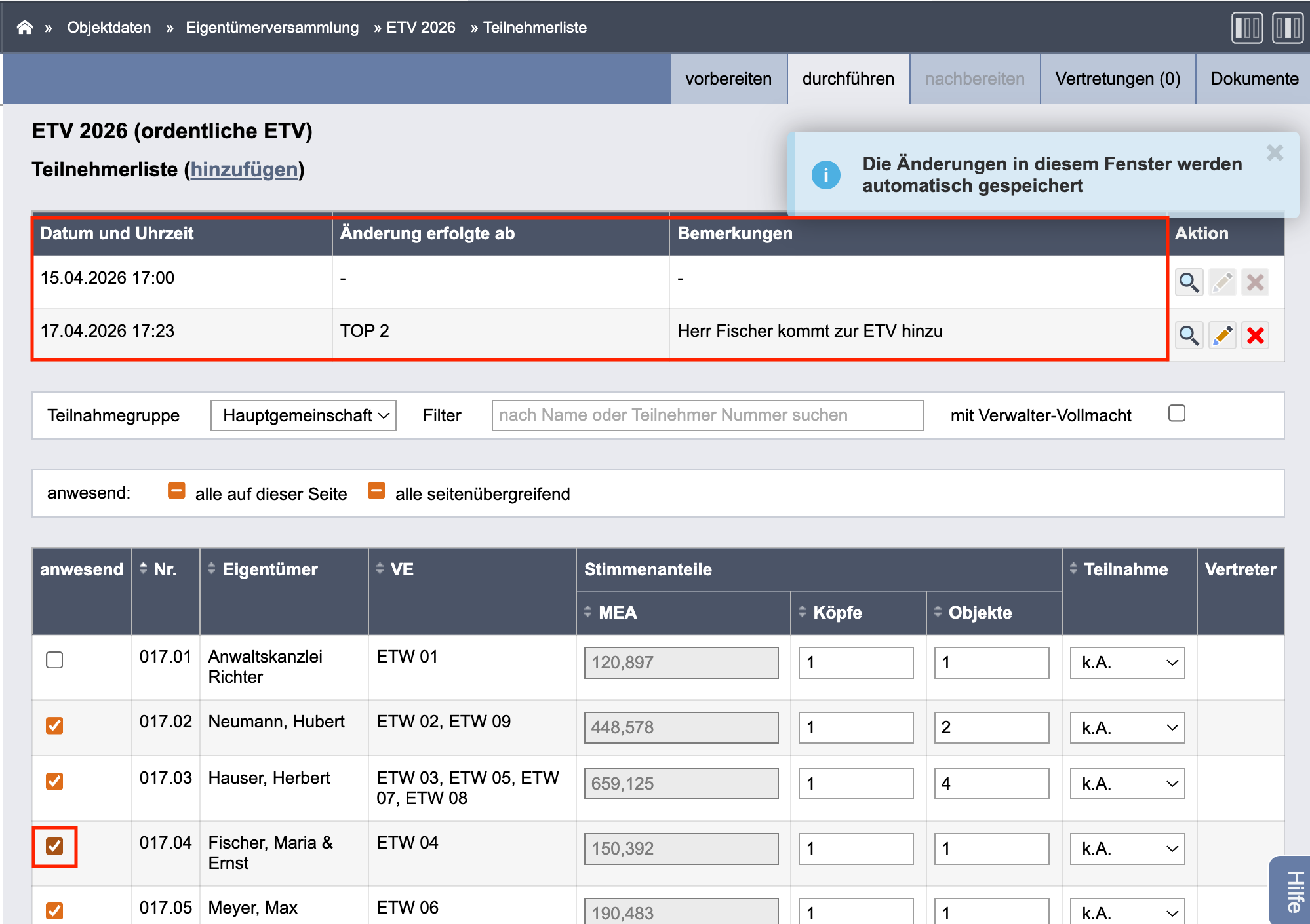The width and height of the screenshot is (1310, 924).
Task: Open magnifier for Herr Fischer entry
Action: pyautogui.click(x=1189, y=336)
